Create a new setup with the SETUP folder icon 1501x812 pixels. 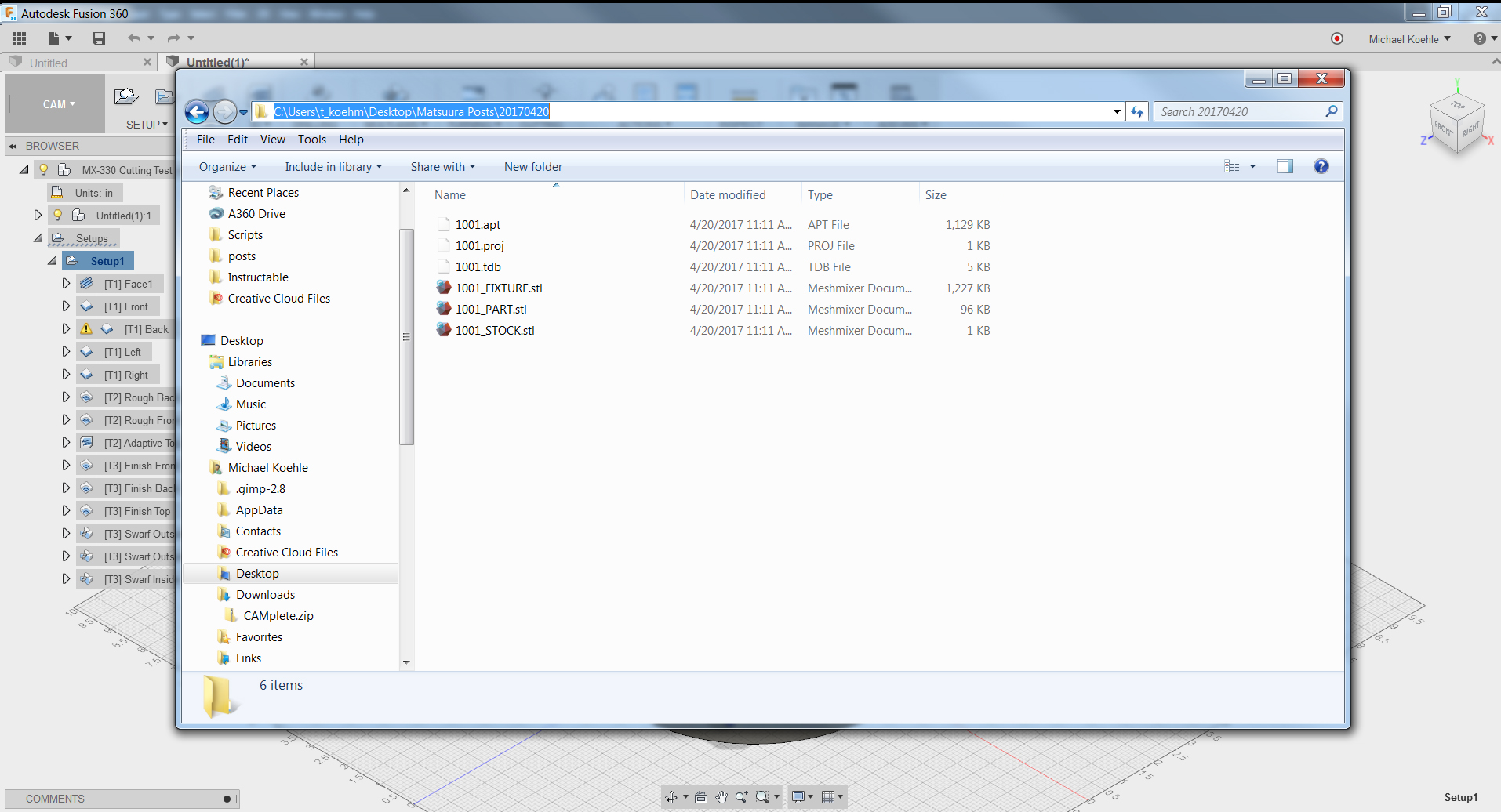[126, 96]
